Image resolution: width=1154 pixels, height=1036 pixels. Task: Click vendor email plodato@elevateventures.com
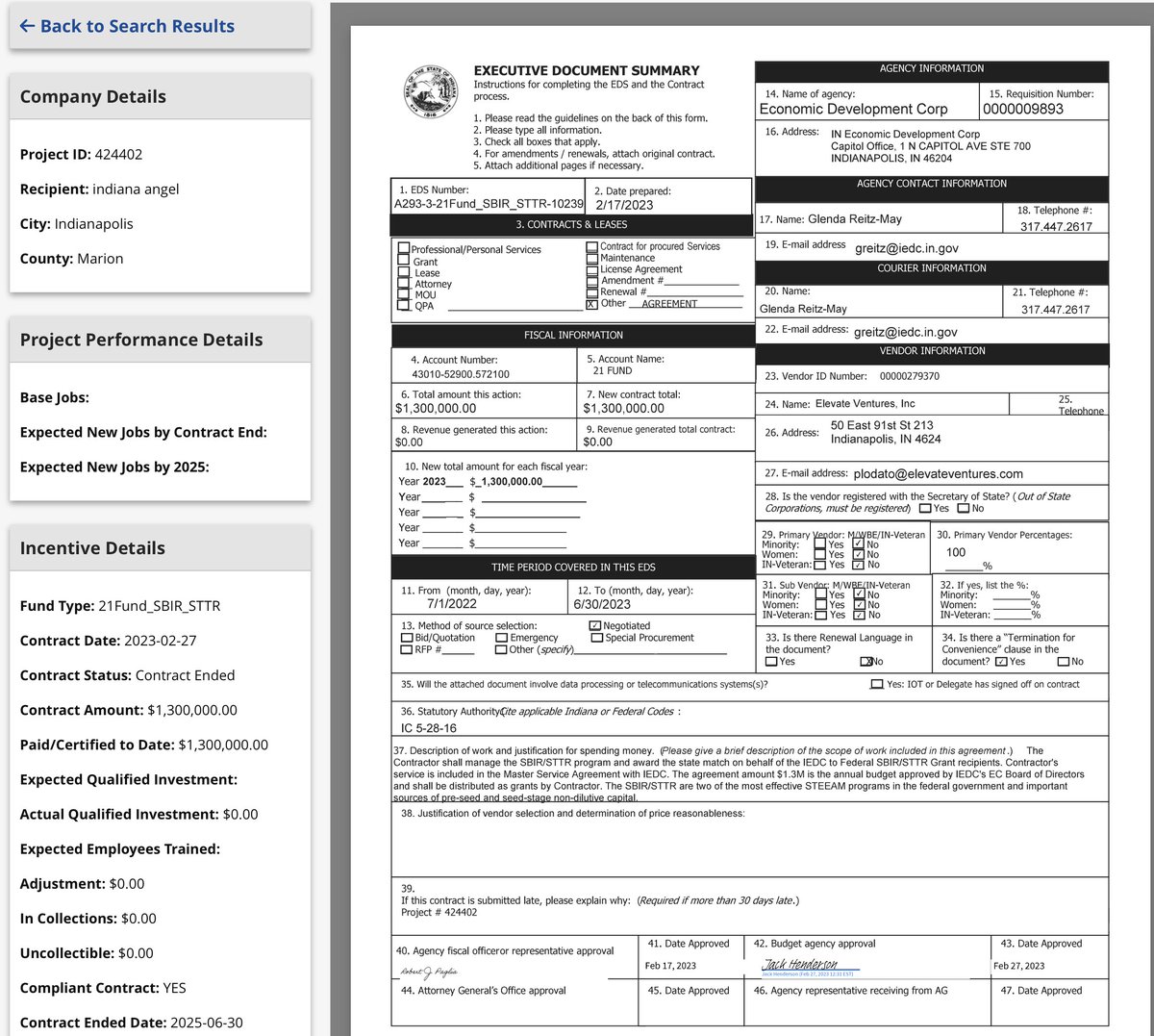938,473
